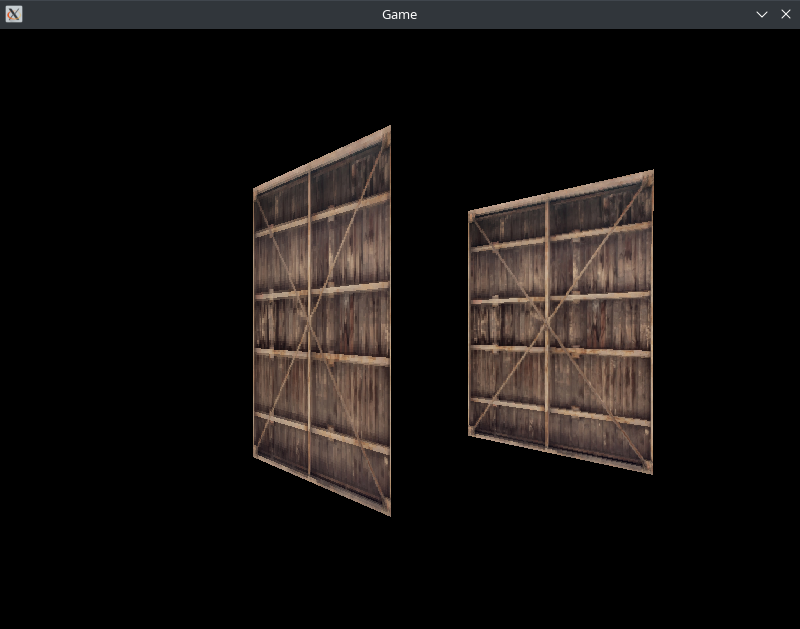800x629 pixels.
Task: Click the "Game" window title text
Action: coord(399,14)
